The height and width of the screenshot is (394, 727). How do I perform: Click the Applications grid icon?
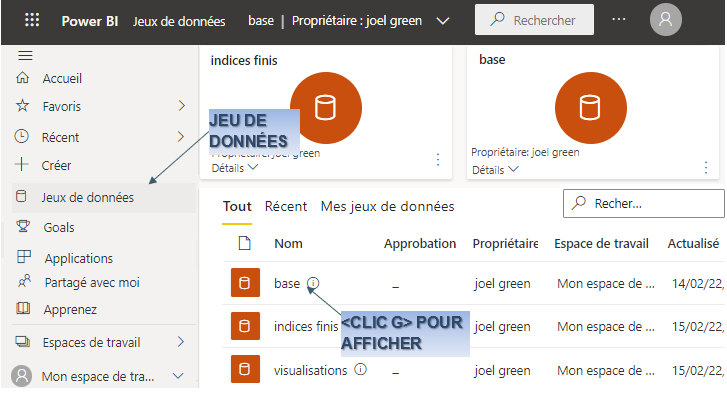click(24, 256)
